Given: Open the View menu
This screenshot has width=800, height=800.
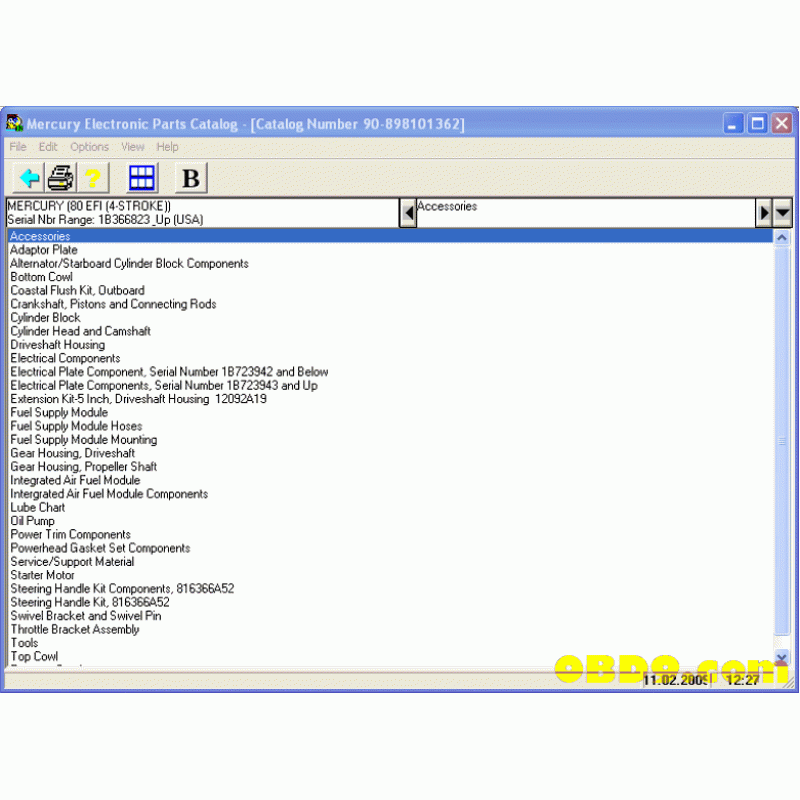Looking at the screenshot, I should pyautogui.click(x=133, y=147).
